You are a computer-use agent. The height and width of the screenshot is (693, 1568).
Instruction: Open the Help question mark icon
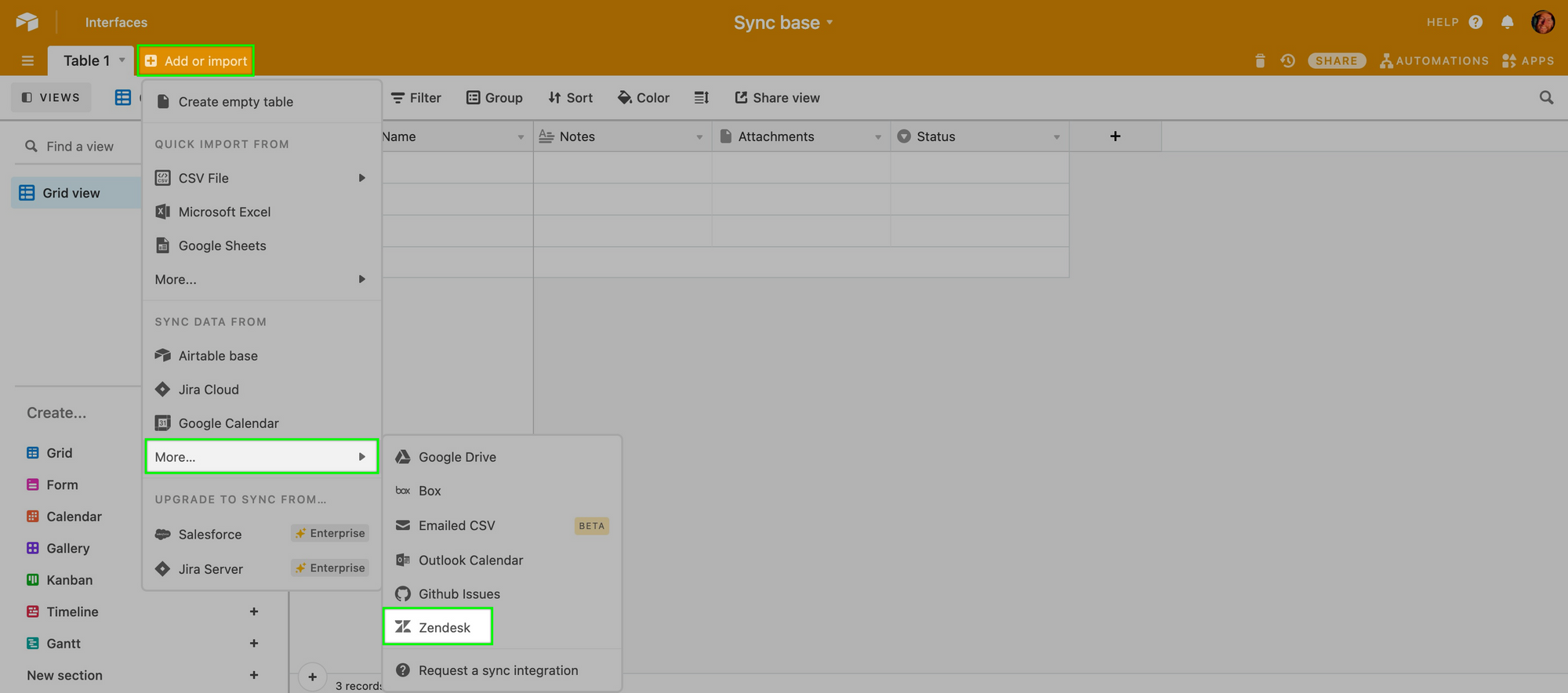(1475, 22)
